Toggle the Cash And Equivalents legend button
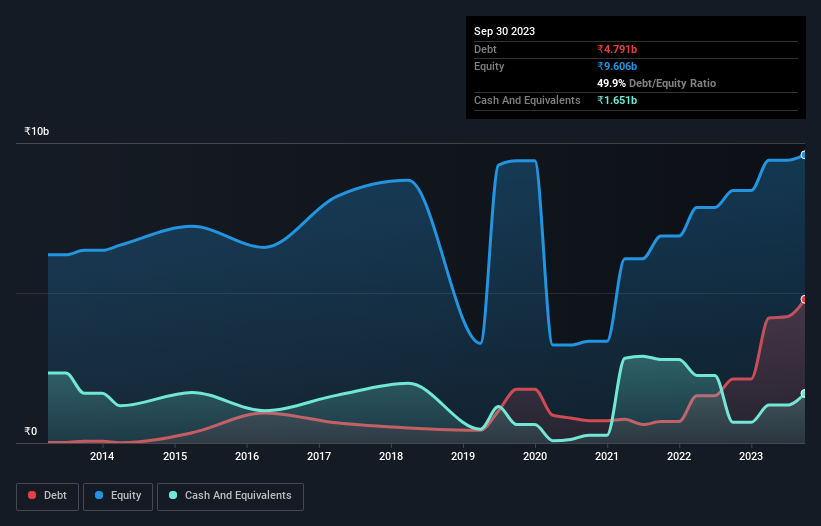Image resolution: width=821 pixels, height=526 pixels. coord(230,496)
